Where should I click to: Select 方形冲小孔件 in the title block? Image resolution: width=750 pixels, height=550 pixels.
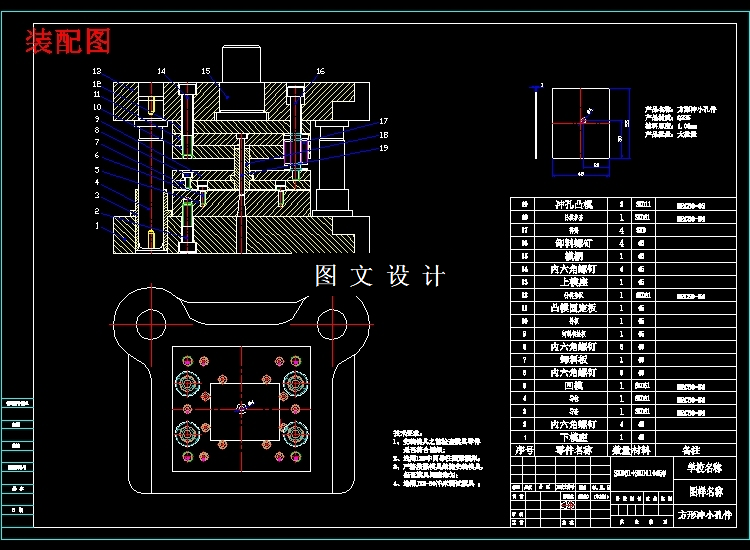coord(705,515)
